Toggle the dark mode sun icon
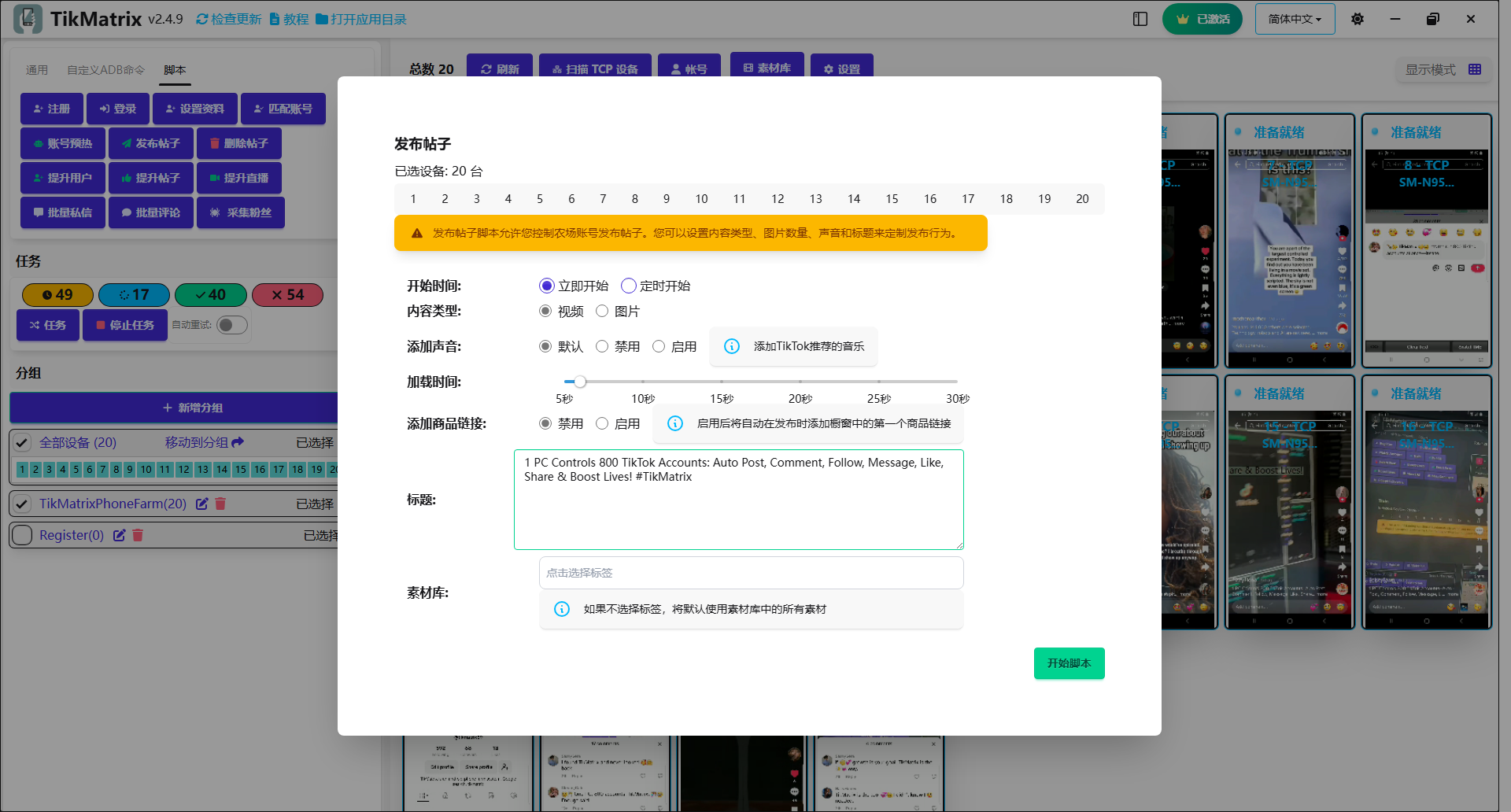 (1358, 19)
